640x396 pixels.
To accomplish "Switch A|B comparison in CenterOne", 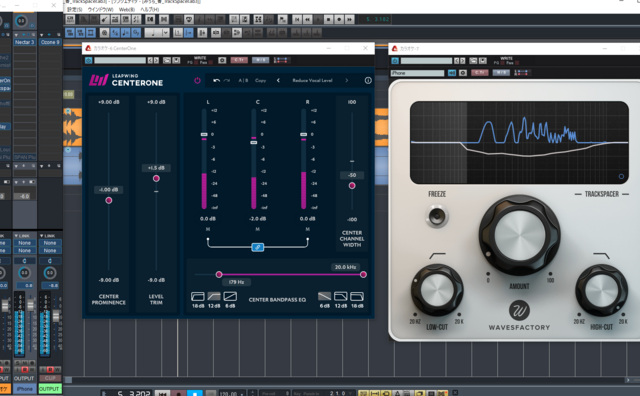I will 243,80.
